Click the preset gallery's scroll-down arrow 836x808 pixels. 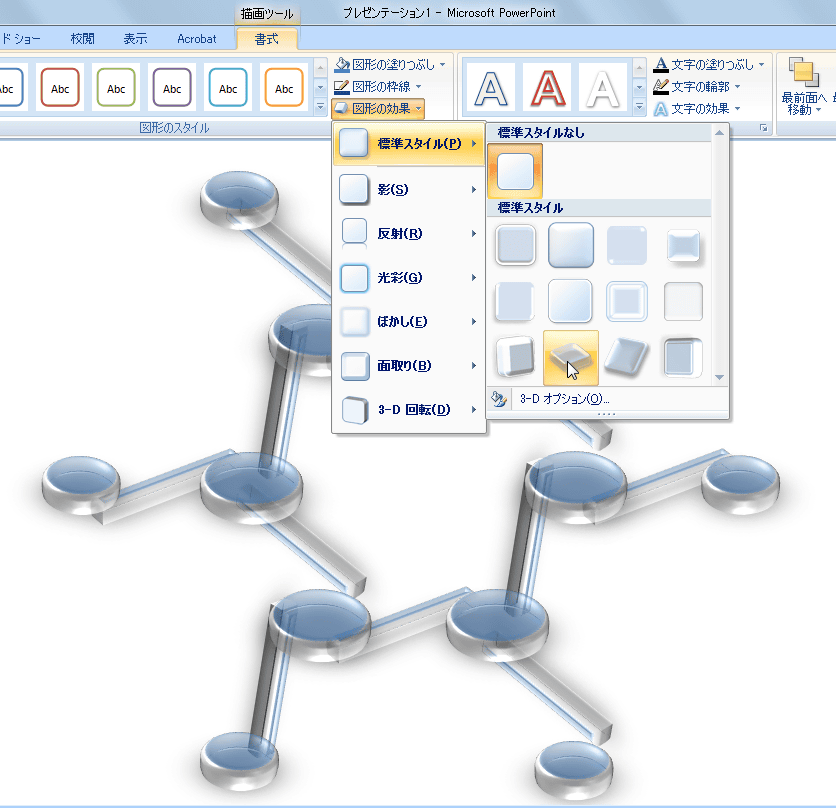[718, 377]
